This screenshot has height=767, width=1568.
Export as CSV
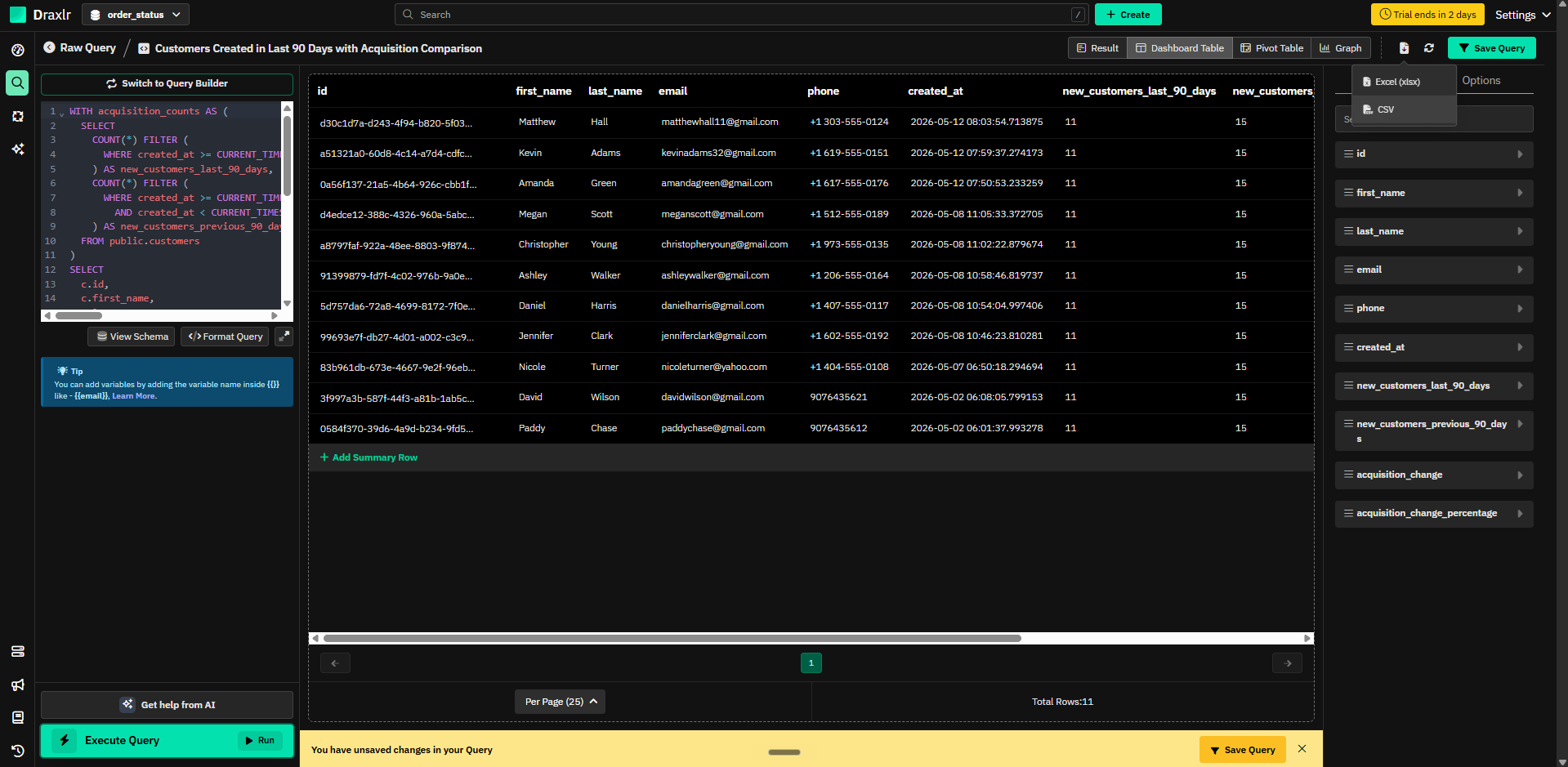tap(1404, 109)
